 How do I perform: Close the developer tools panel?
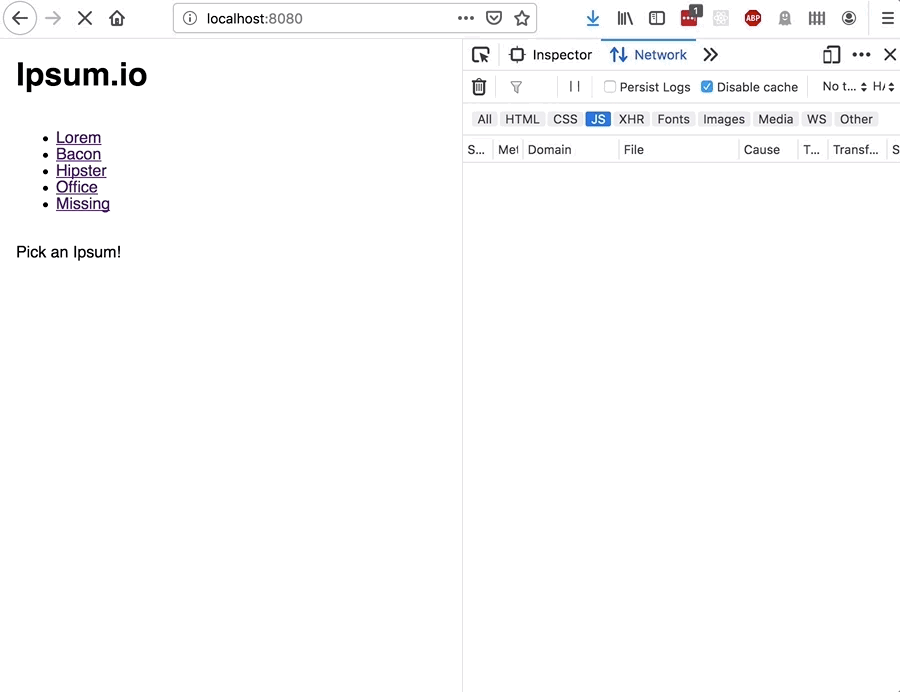890,55
